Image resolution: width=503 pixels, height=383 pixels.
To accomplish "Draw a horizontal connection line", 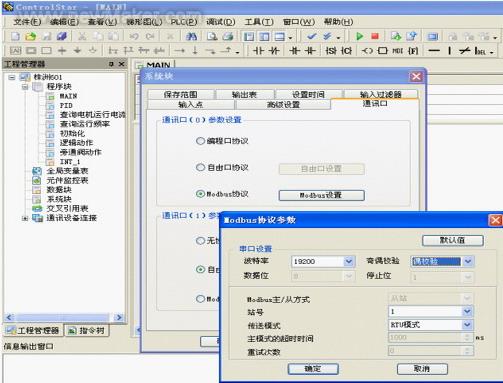I will [434, 51].
